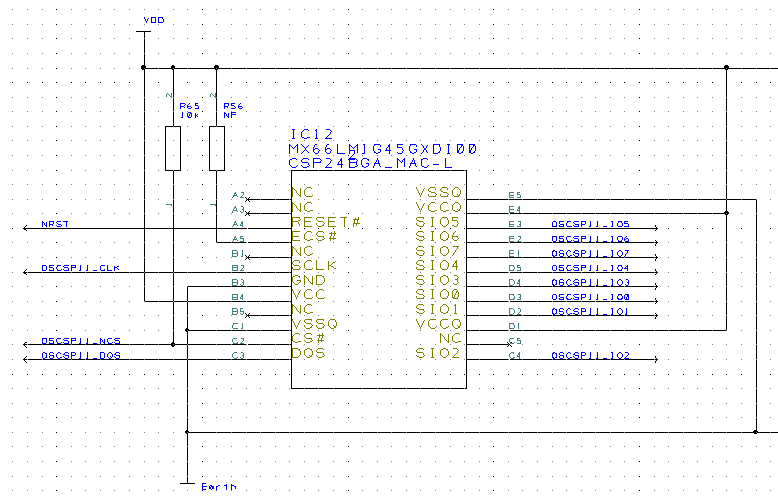Viewport: 778px width, 498px height.
Task: Select the R56 resistor symbol body
Action: [217, 148]
